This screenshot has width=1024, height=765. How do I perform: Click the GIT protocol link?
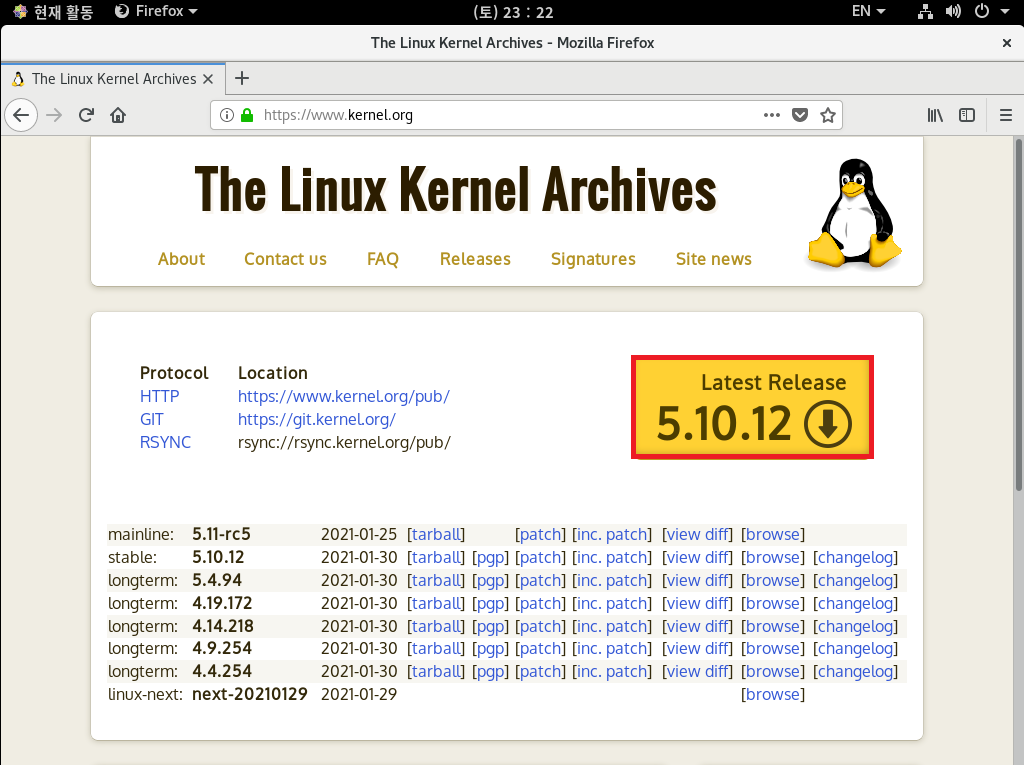tap(152, 419)
